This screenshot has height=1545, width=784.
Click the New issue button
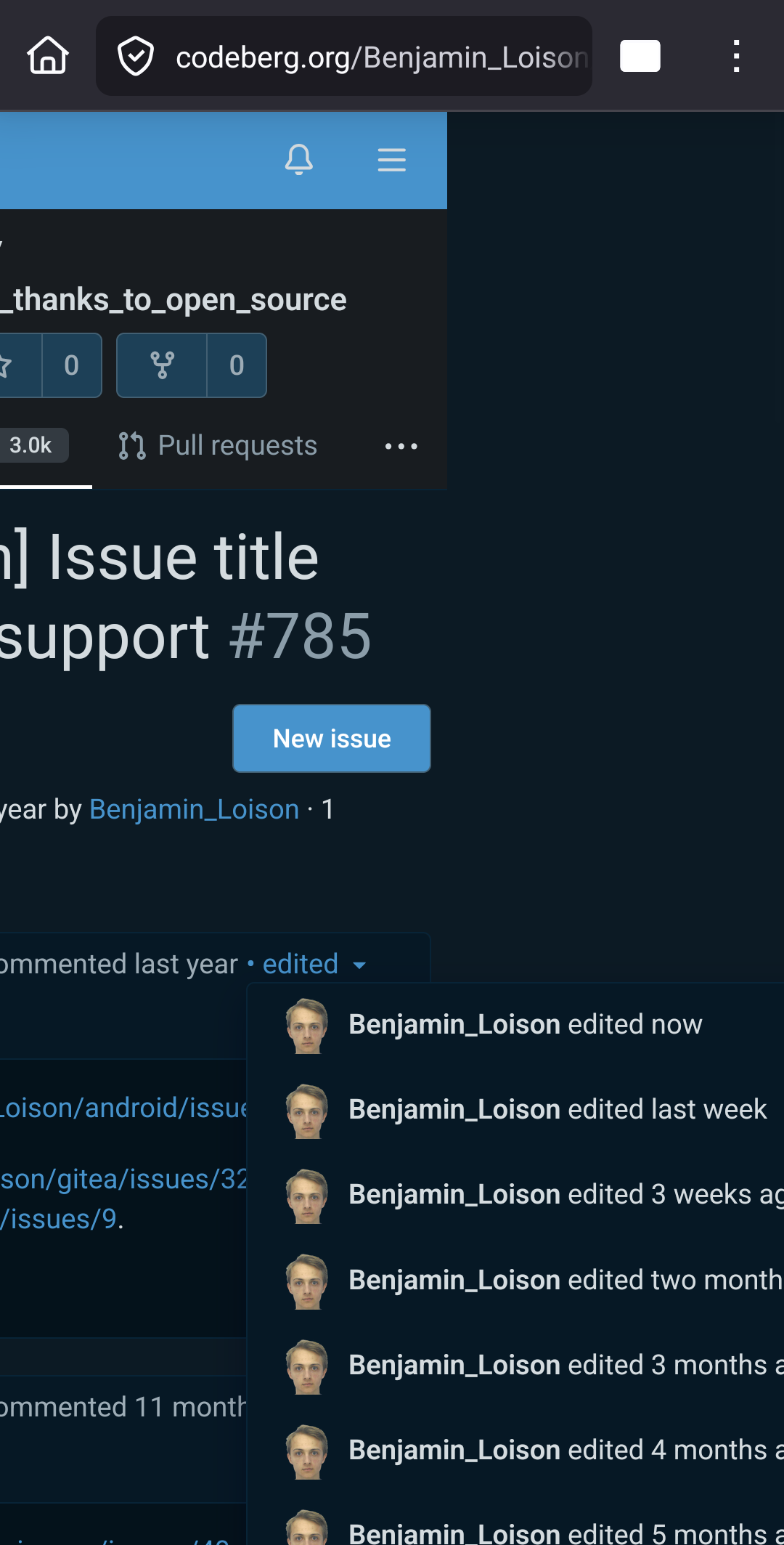coord(332,739)
